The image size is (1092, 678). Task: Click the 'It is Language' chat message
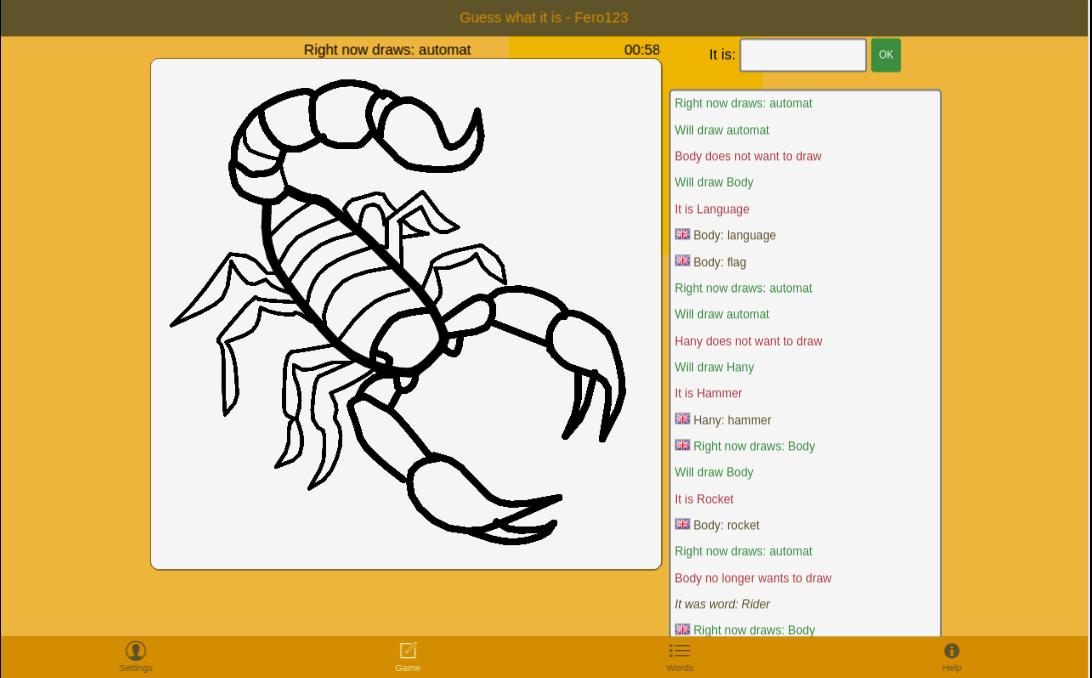pyautogui.click(x=712, y=209)
